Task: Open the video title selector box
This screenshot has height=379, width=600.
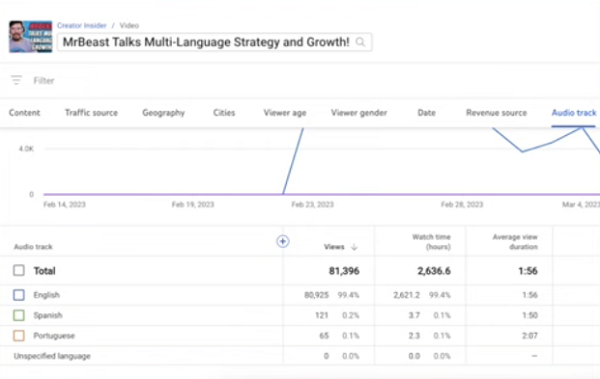Action: [x=214, y=42]
